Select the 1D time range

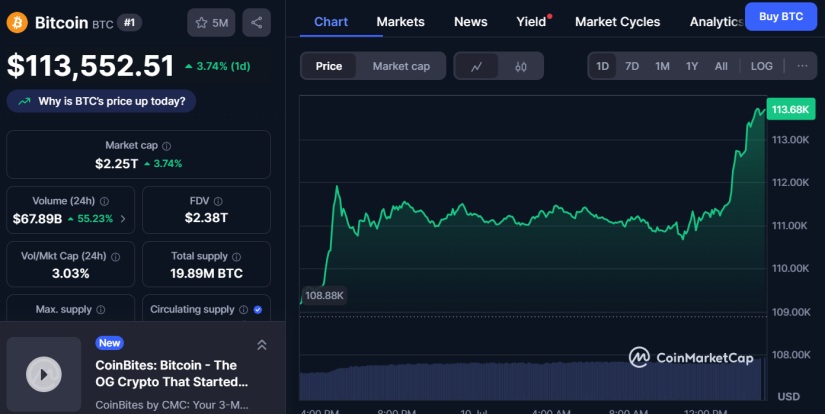coord(602,66)
